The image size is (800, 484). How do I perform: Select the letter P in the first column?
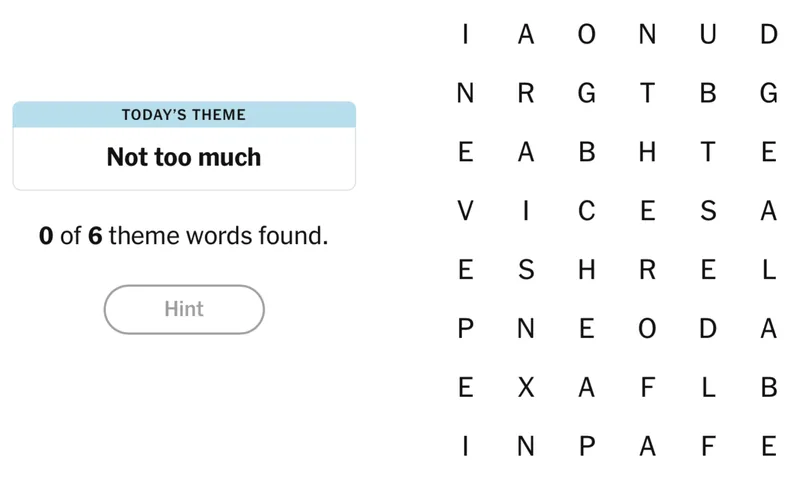click(465, 329)
